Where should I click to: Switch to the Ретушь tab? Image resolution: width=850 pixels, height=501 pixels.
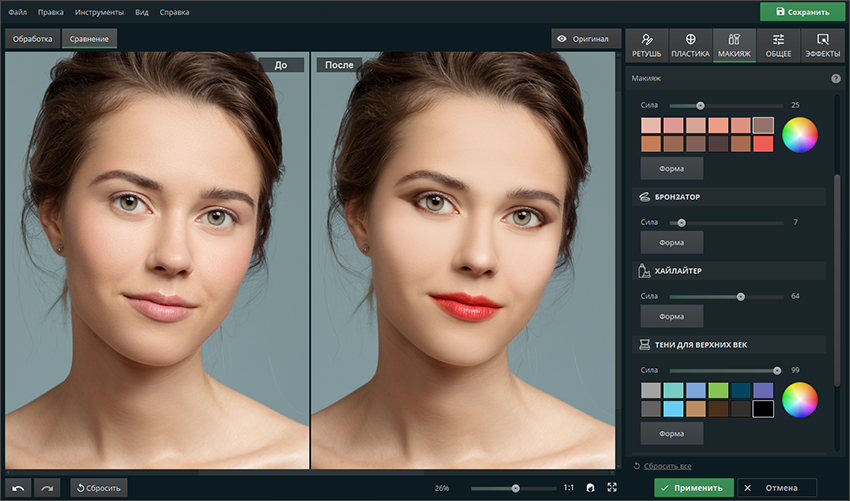coord(647,46)
